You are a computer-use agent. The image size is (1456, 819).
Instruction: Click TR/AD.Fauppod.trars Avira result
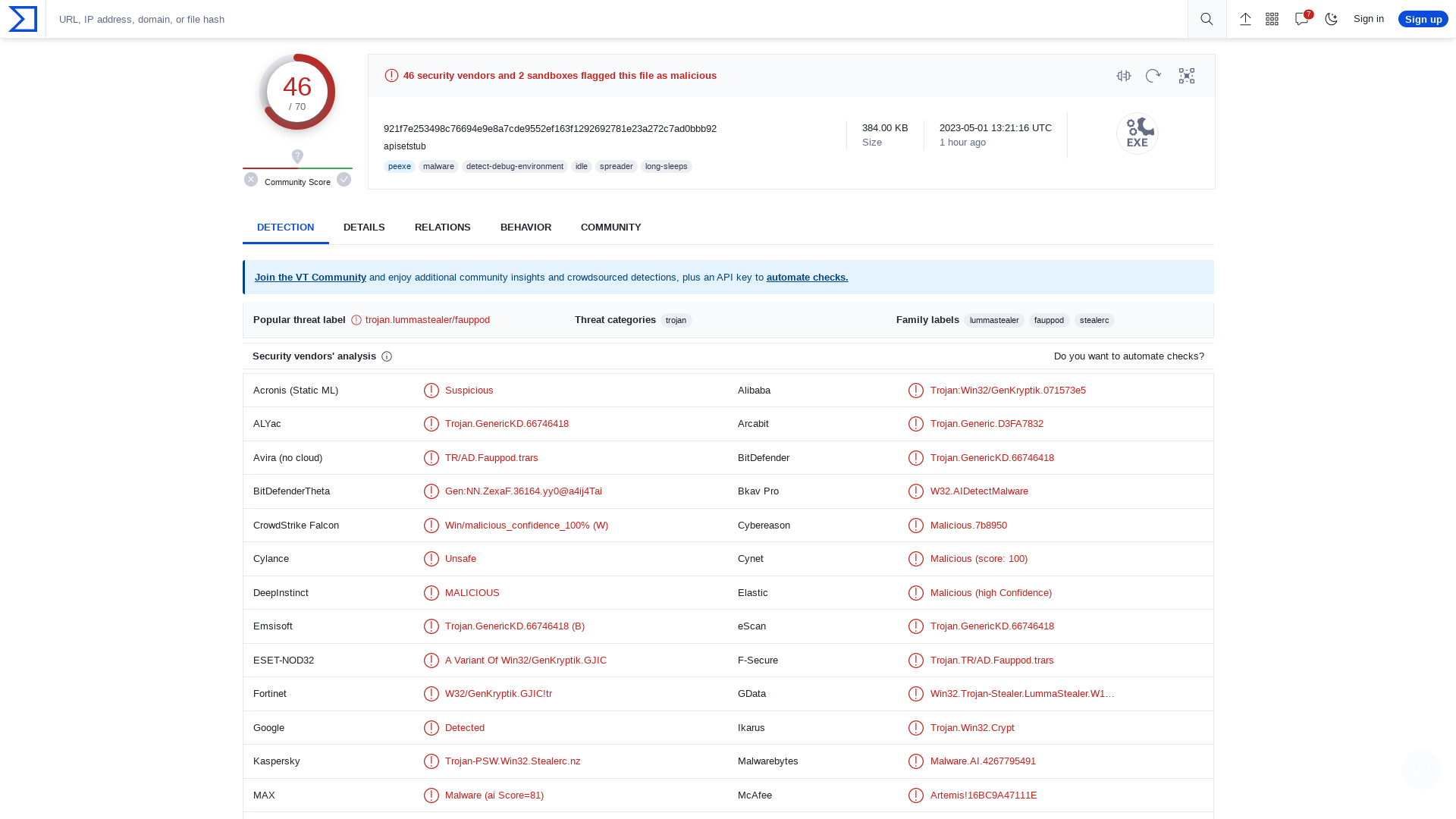click(x=491, y=458)
